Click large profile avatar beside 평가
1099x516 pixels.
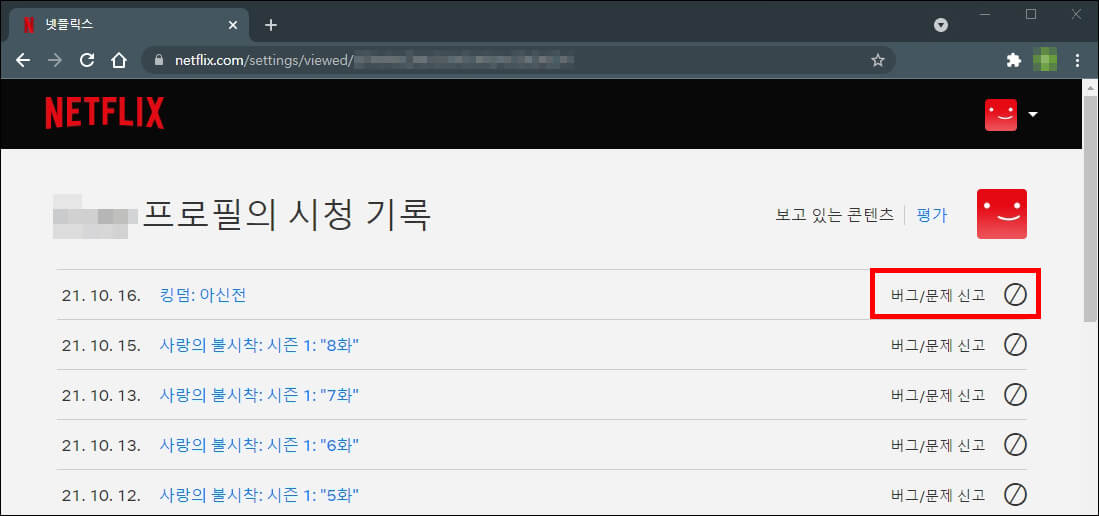point(1002,214)
